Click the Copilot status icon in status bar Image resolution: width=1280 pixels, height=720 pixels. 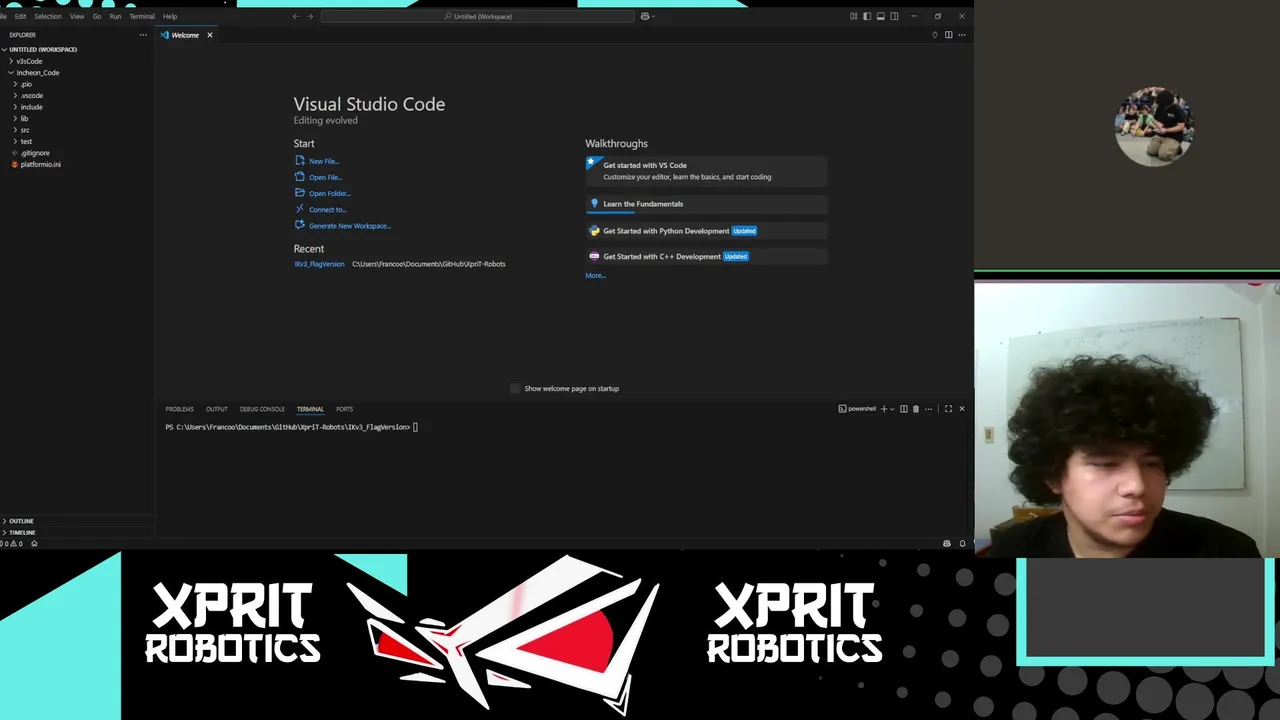[x=947, y=544]
